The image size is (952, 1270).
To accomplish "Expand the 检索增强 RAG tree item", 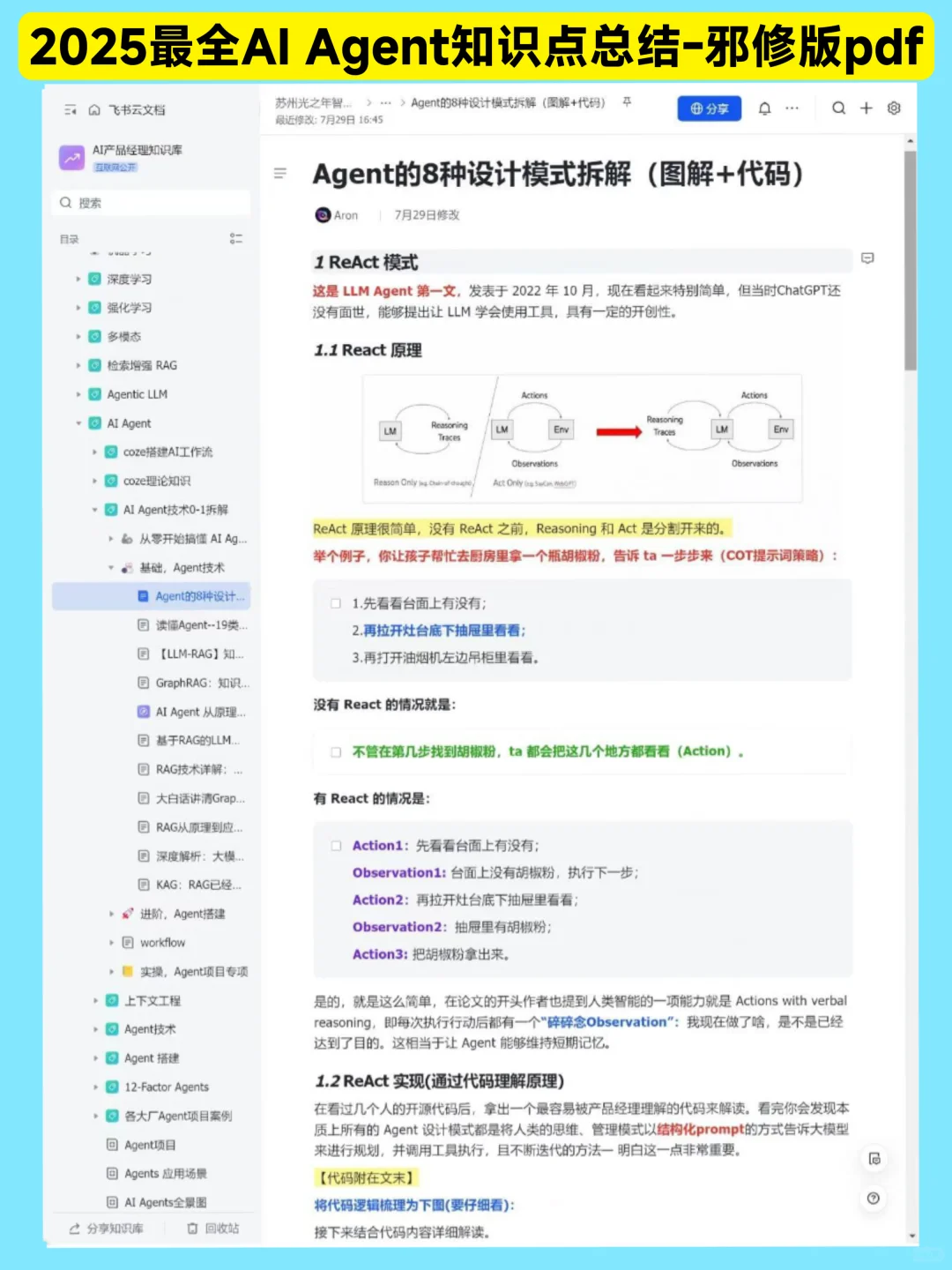I will pyautogui.click(x=78, y=366).
